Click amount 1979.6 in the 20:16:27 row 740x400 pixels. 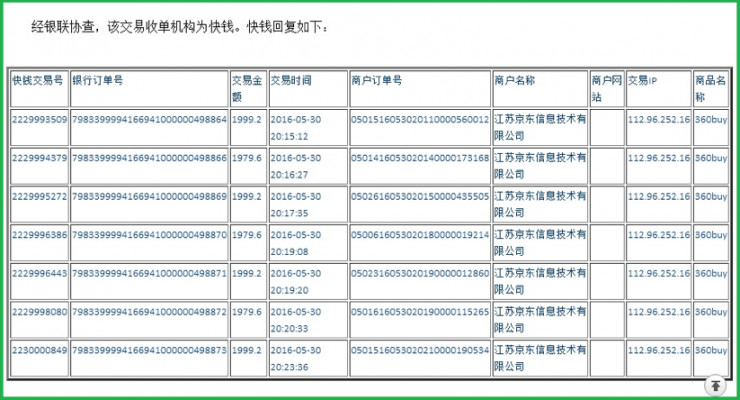(246, 158)
